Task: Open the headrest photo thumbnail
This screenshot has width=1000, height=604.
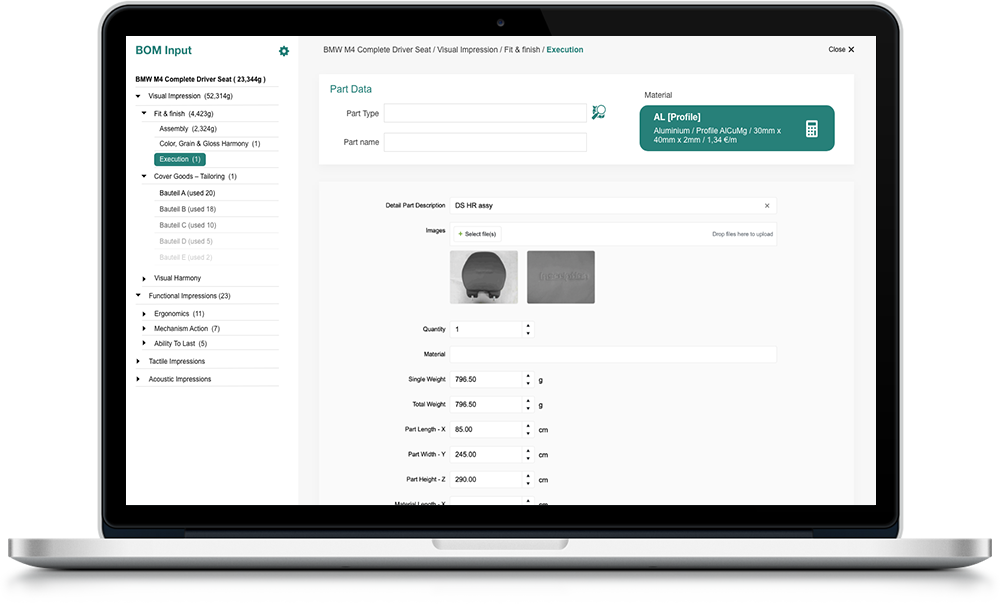Action: [484, 277]
